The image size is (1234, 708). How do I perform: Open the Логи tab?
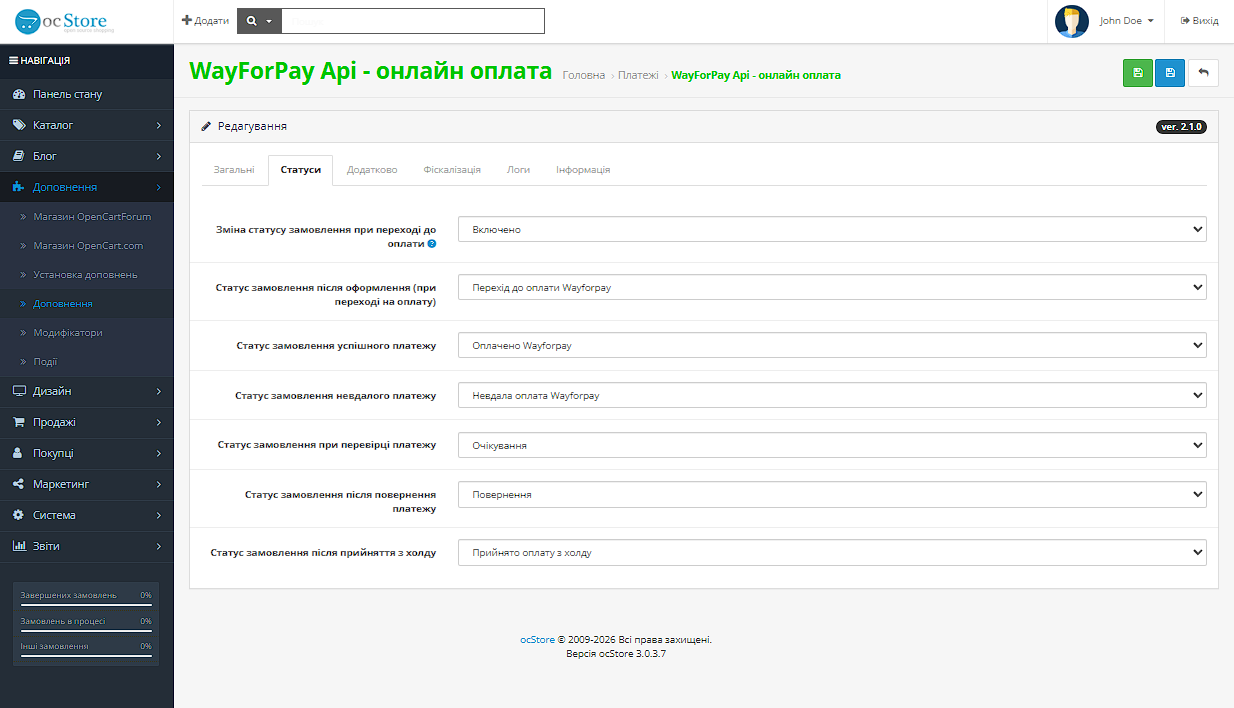tap(518, 170)
